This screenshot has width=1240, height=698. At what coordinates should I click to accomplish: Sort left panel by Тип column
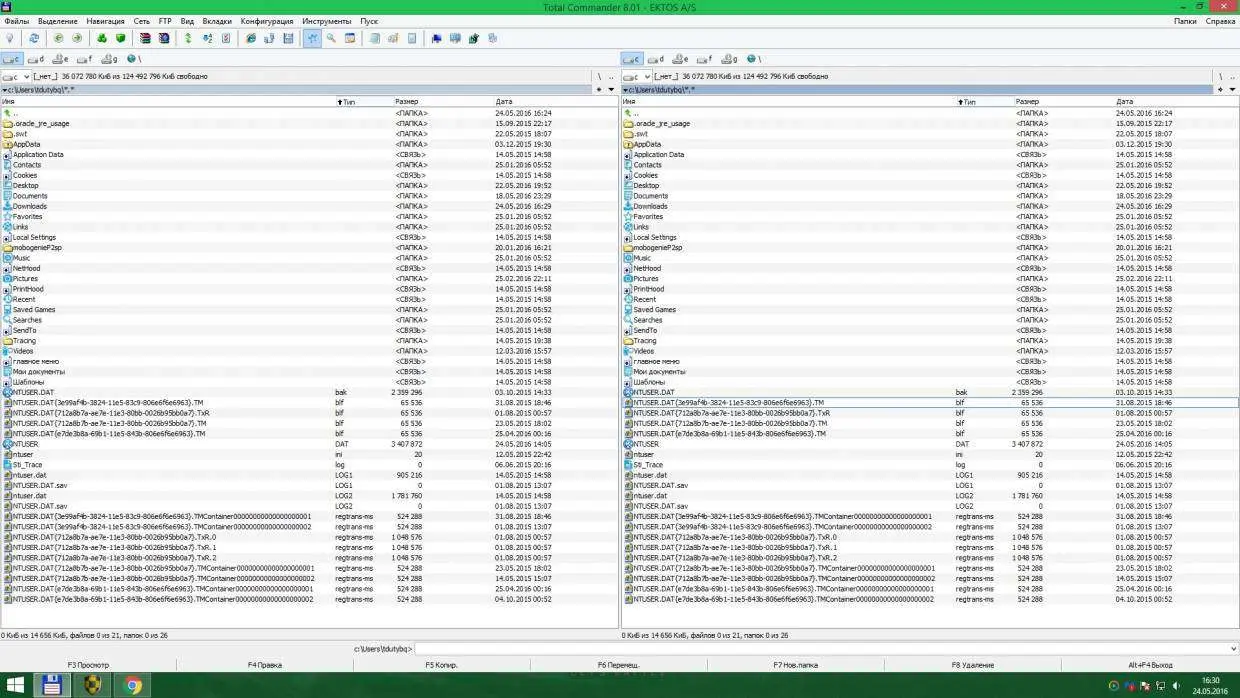[363, 102]
